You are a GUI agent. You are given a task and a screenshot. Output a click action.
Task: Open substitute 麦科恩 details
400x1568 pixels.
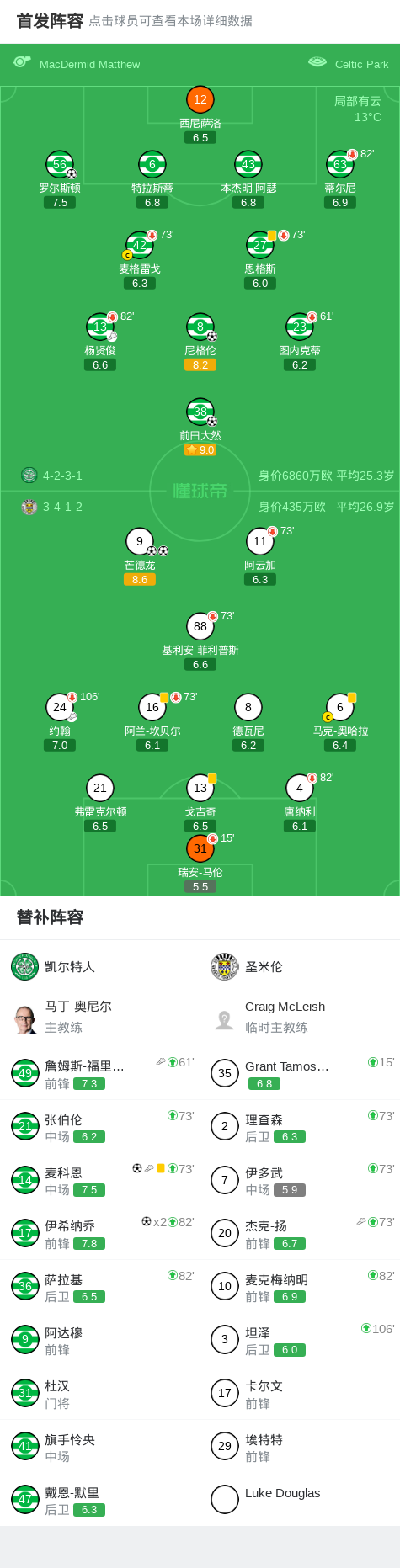100,1180
